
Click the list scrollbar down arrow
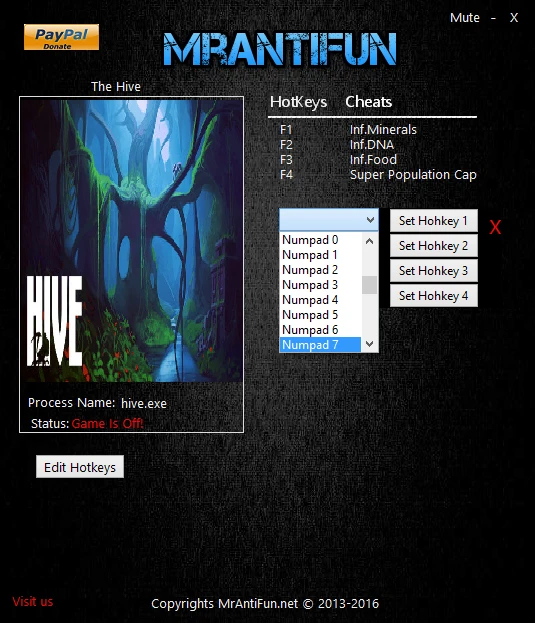[x=369, y=344]
